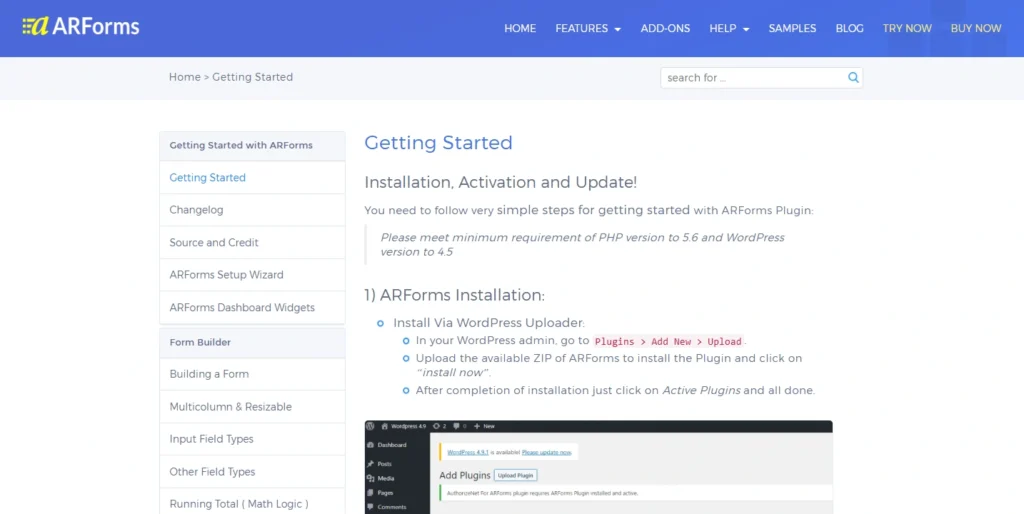This screenshot has width=1024, height=514.
Task: Go to the SAMPLES page
Action: pyautogui.click(x=792, y=29)
